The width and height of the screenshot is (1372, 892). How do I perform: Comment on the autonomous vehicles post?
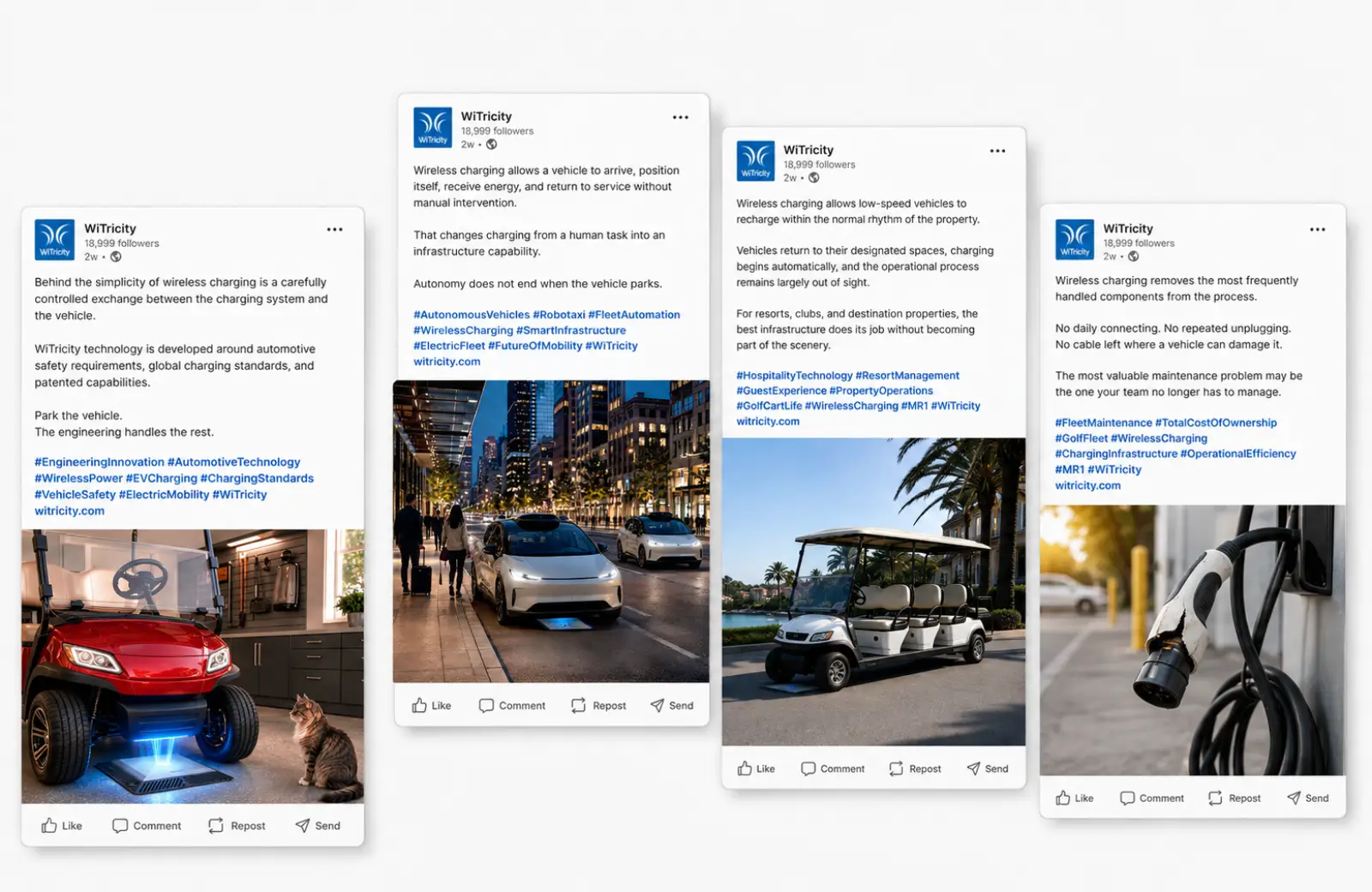[512, 705]
